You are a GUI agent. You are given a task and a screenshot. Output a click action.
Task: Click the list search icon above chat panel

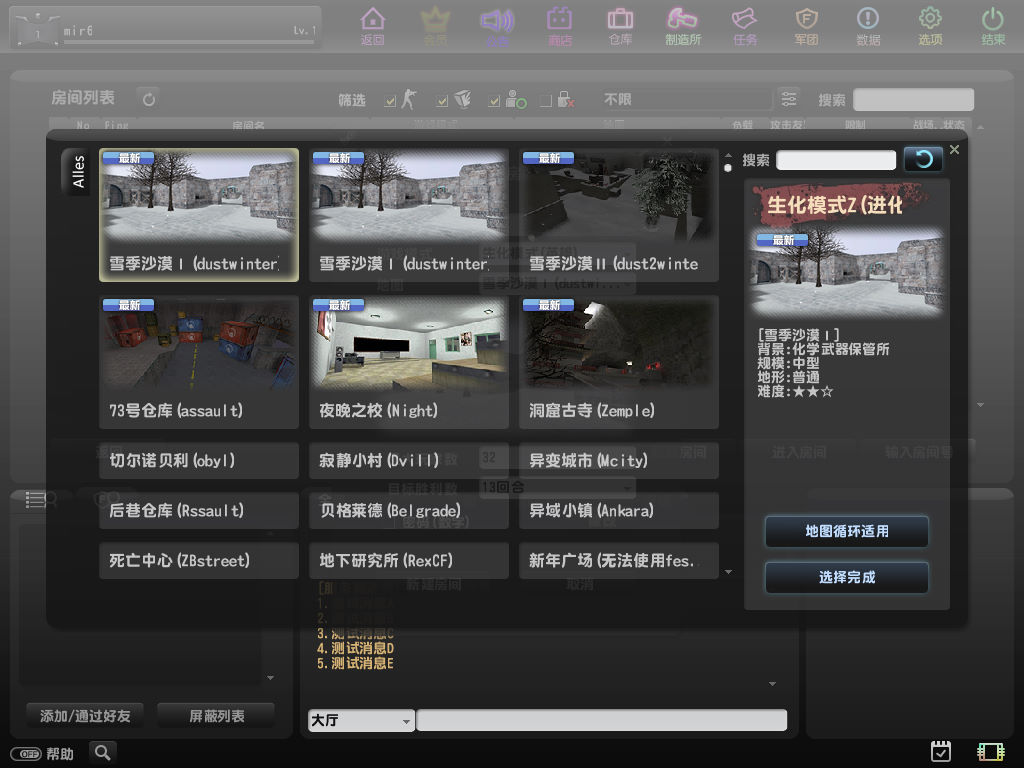point(40,500)
